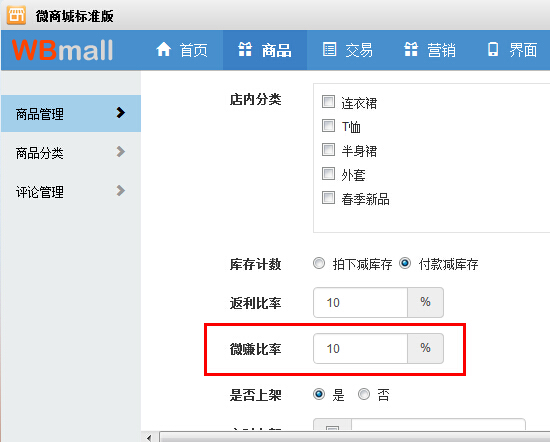Expand 商品分类 sidebar chevron
The width and height of the screenshot is (550, 442).
coord(120,152)
